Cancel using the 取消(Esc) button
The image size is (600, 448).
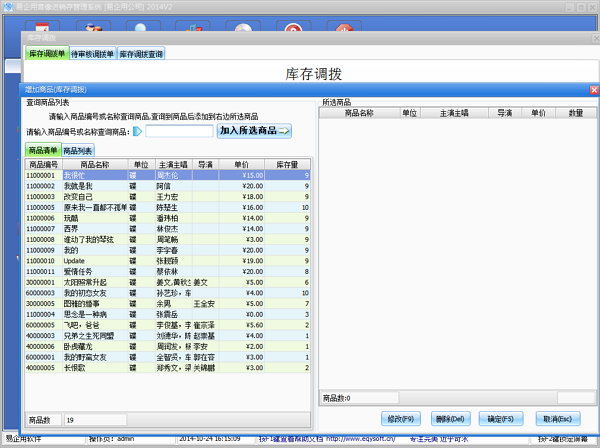click(x=558, y=419)
